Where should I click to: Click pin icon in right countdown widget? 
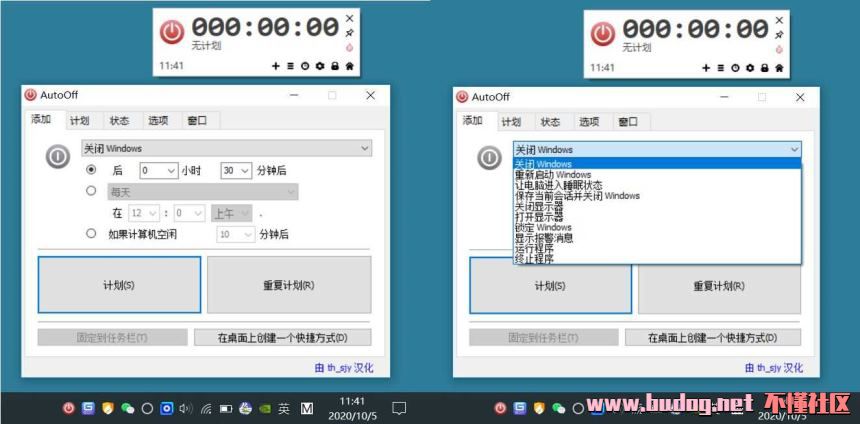(x=779, y=35)
